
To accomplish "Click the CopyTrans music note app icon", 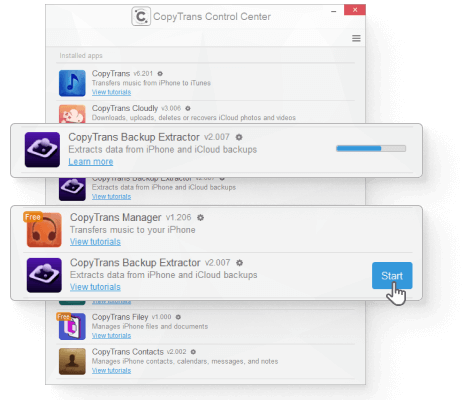I will point(72,83).
